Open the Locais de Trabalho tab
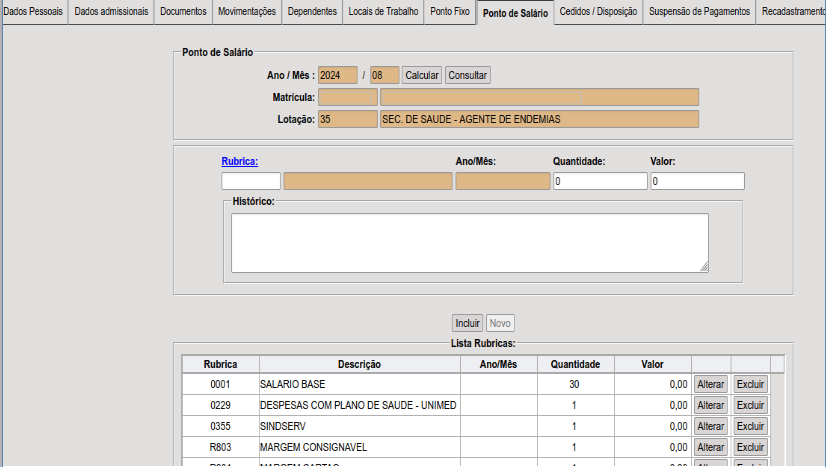The width and height of the screenshot is (826, 467). pos(384,12)
